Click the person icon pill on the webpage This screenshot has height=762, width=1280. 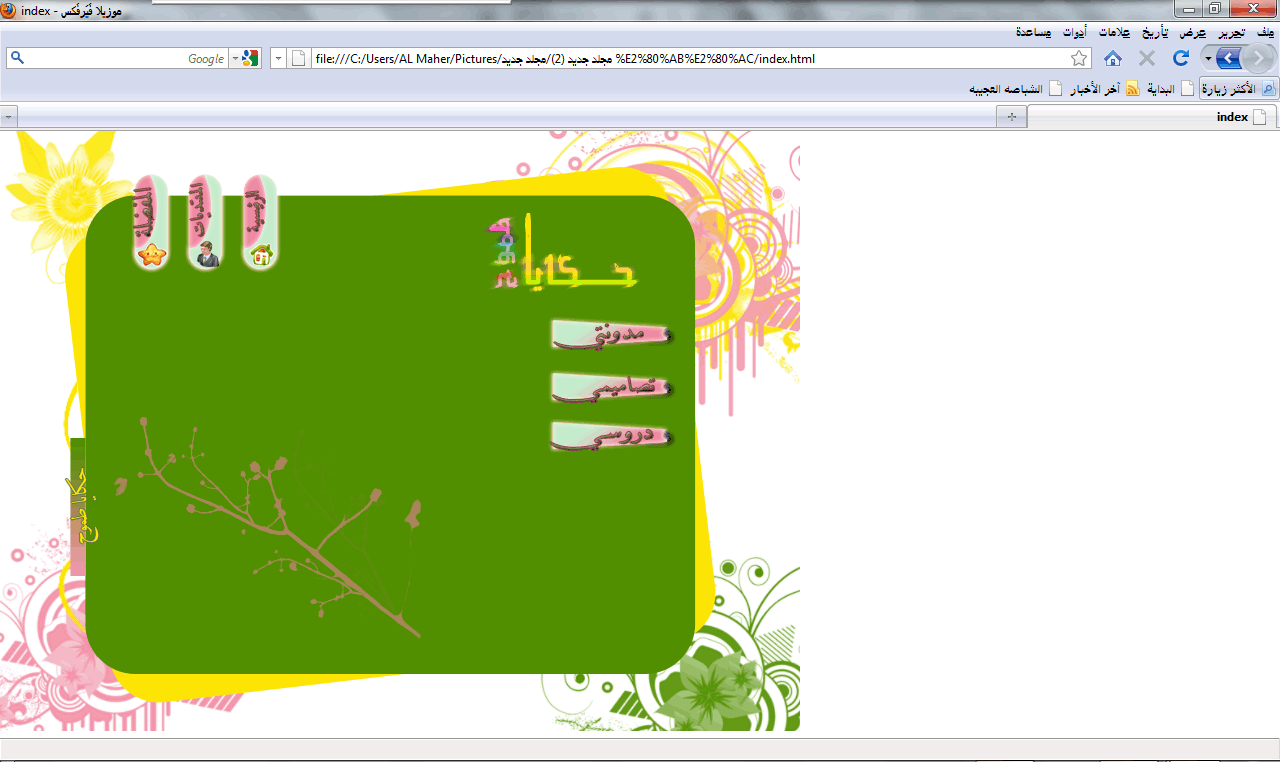[x=206, y=224]
